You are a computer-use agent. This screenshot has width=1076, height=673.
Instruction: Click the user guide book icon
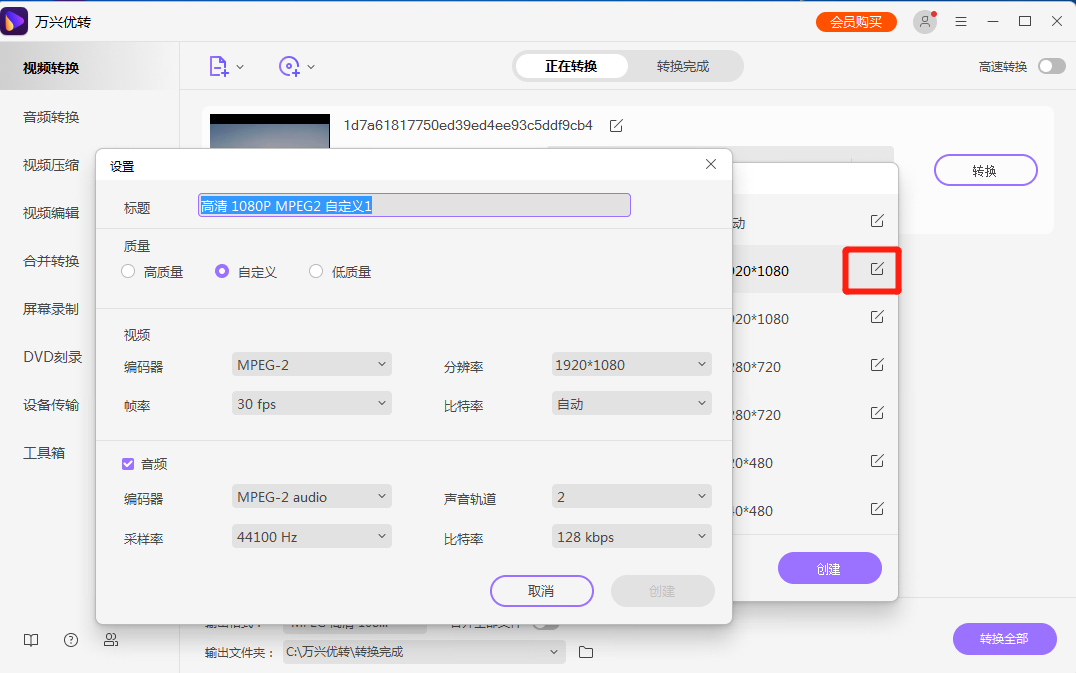point(30,639)
